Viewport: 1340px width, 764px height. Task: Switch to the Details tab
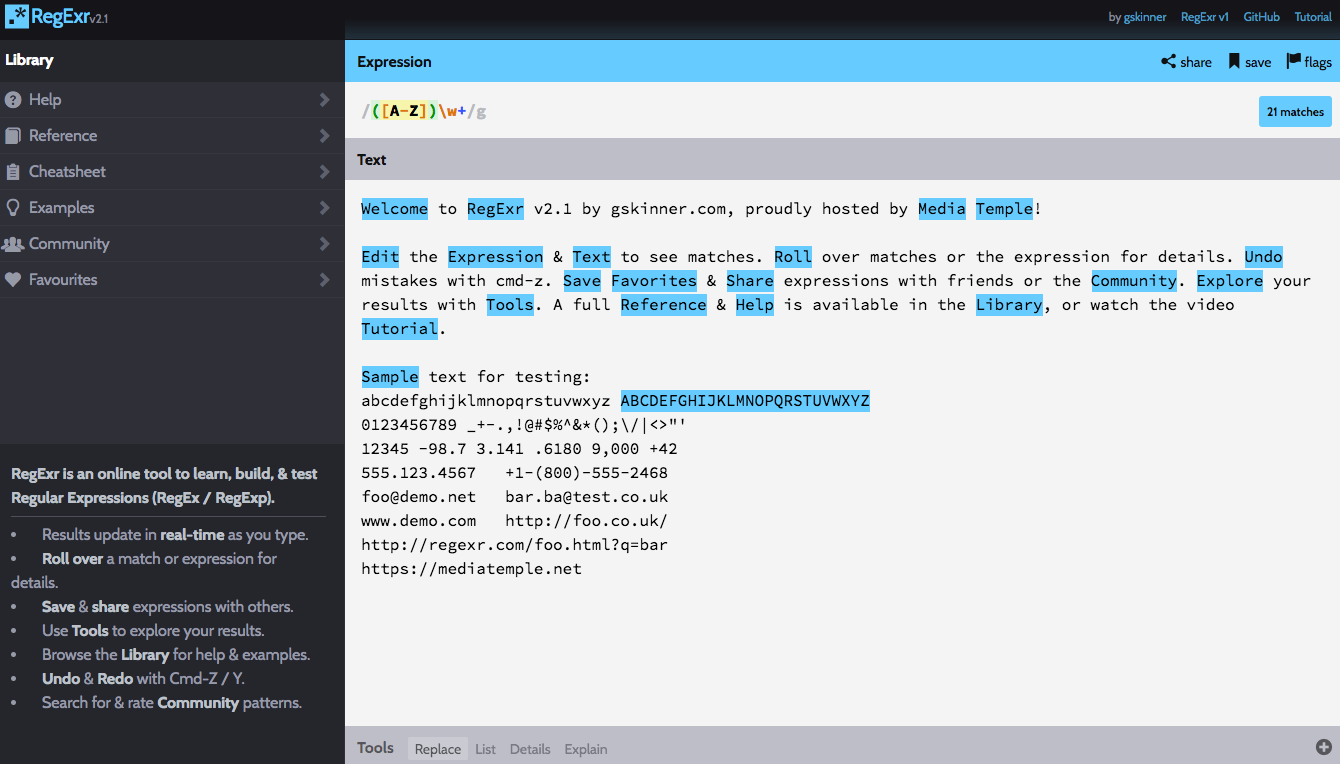[x=530, y=749]
